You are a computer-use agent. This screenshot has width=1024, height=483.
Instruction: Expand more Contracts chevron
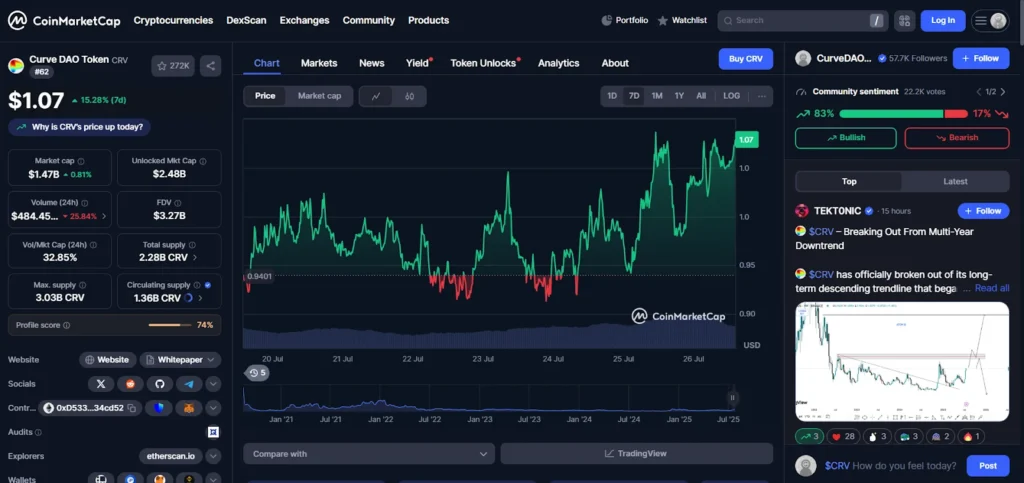point(214,408)
